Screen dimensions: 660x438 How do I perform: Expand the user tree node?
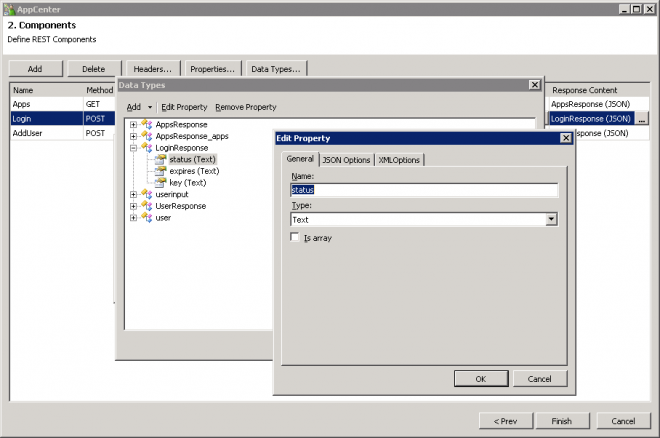(x=133, y=218)
